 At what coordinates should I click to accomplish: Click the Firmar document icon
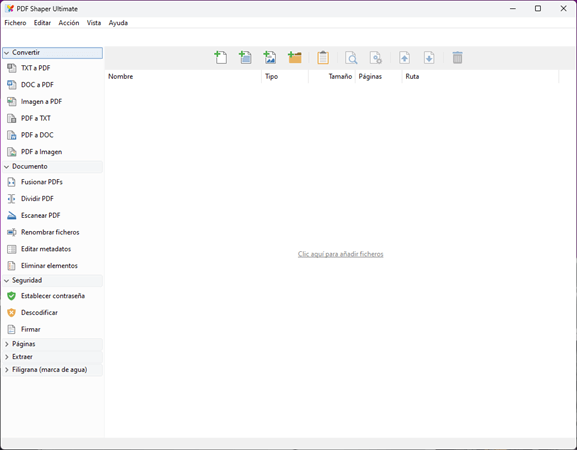click(12, 329)
